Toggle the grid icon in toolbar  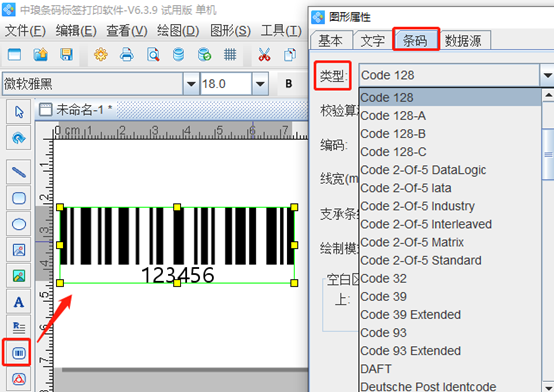pos(230,55)
